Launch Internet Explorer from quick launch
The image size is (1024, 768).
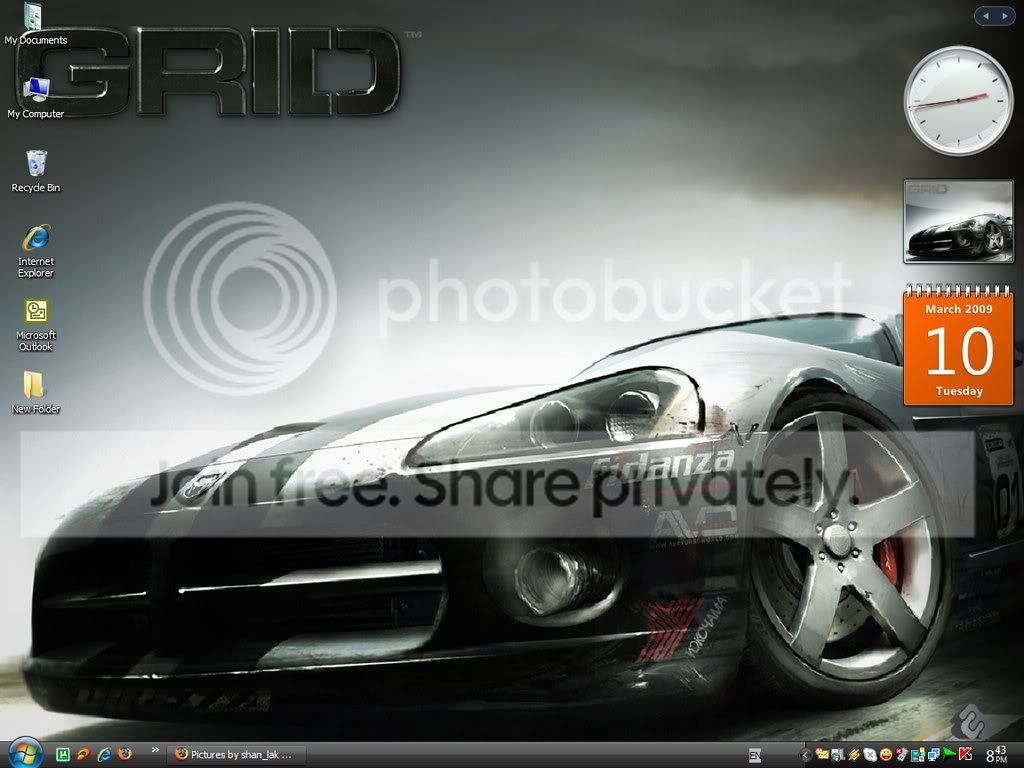click(x=104, y=755)
